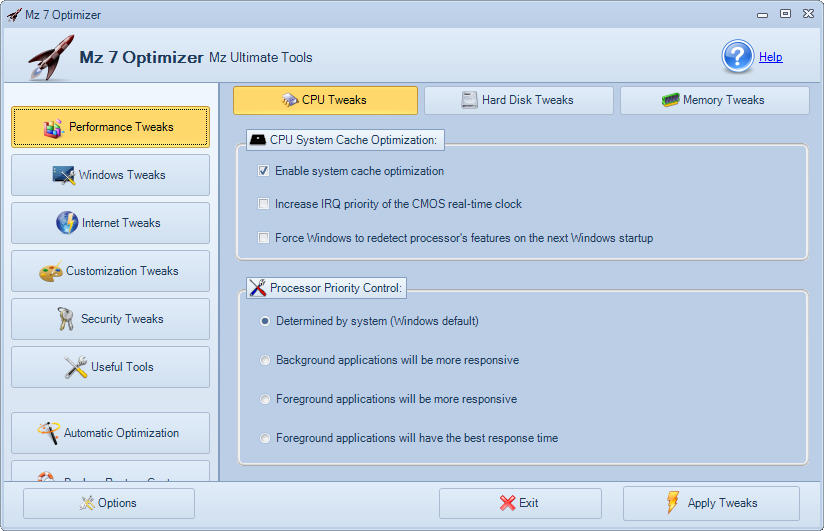Image resolution: width=824 pixels, height=531 pixels.
Task: Open the Help link
Action: pos(770,57)
